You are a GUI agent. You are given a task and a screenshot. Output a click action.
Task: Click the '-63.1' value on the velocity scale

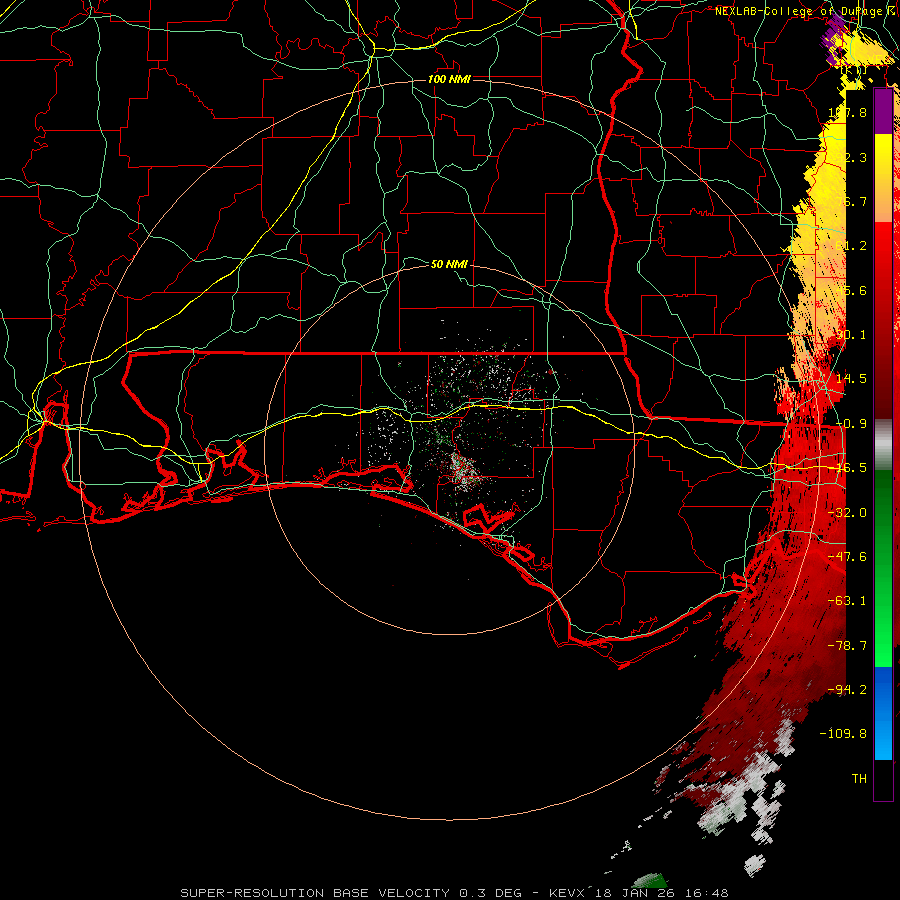coord(848,601)
